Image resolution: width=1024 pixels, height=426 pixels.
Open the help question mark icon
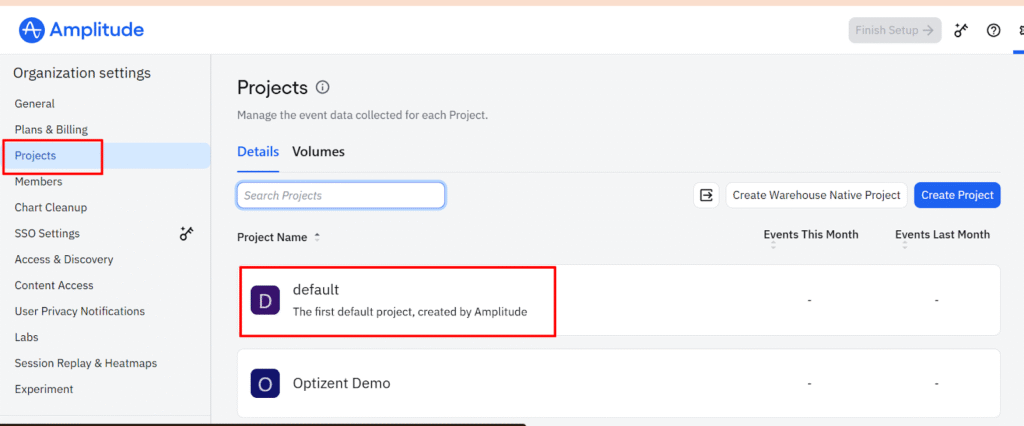tap(993, 30)
